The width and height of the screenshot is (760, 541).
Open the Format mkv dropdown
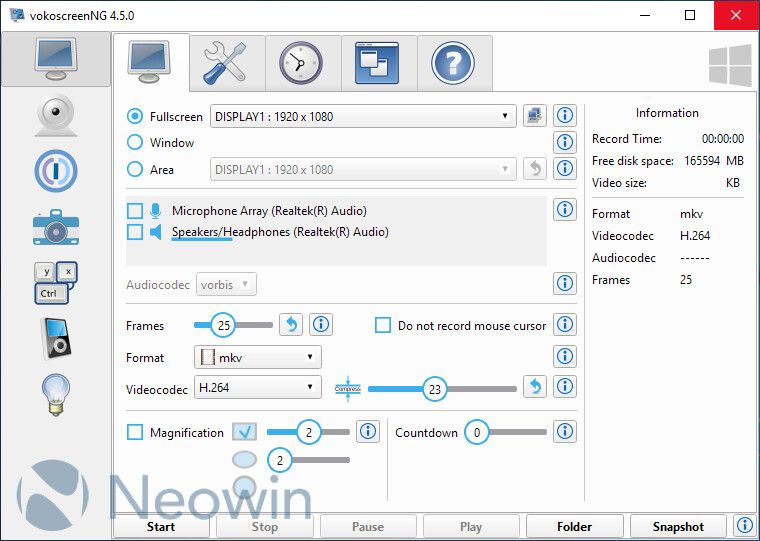257,357
